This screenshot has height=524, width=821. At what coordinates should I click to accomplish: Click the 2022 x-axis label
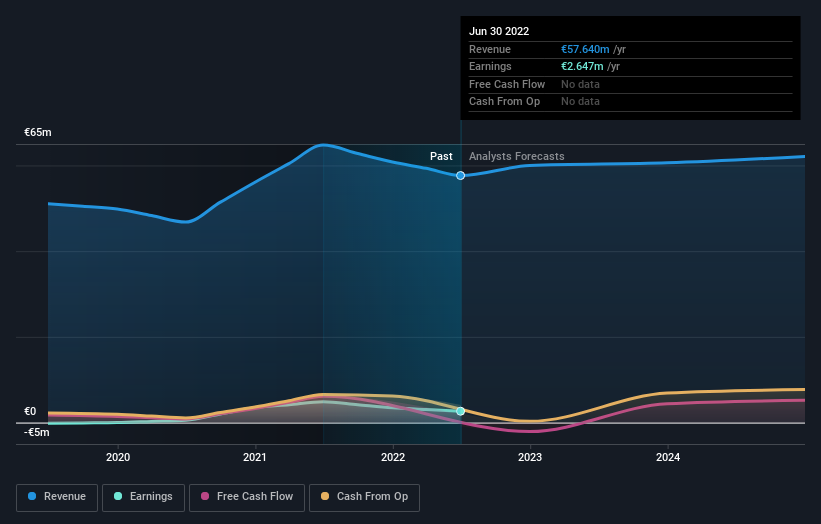(393, 457)
